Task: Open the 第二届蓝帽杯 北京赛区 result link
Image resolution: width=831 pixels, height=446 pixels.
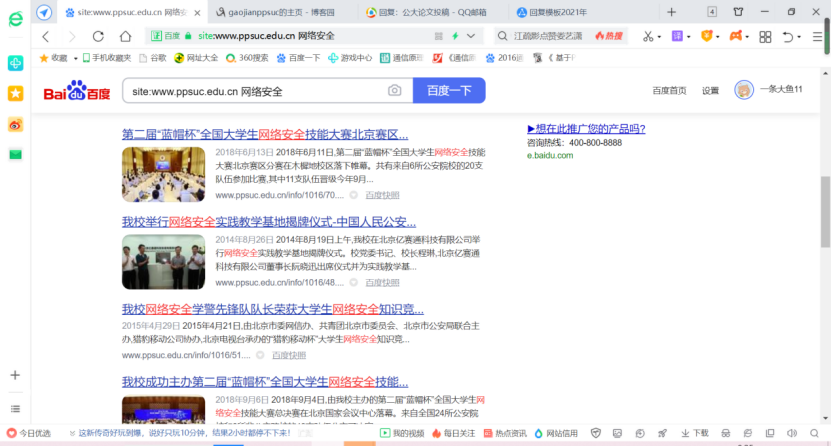Action: tap(265, 134)
